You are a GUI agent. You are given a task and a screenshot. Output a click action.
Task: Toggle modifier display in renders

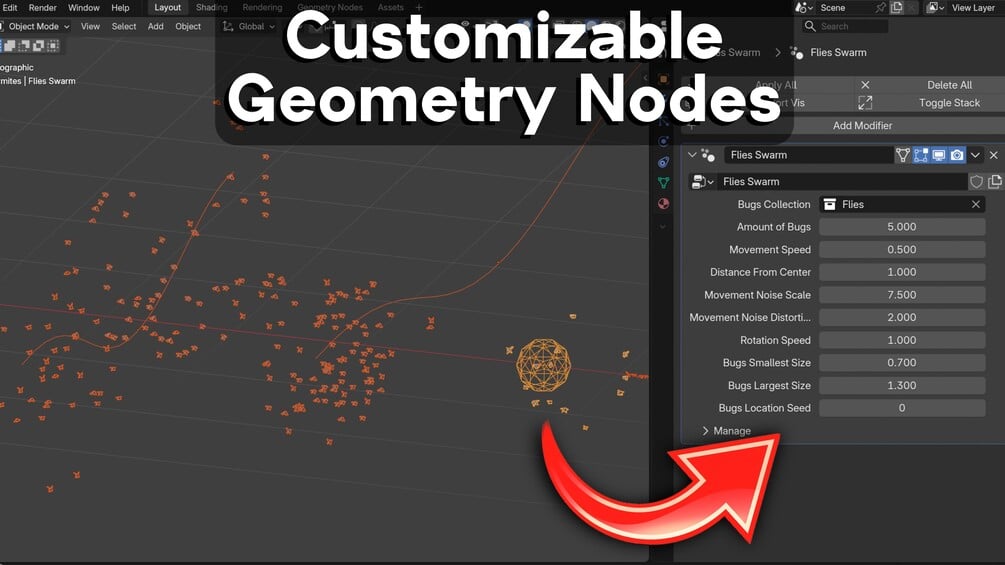coord(957,155)
